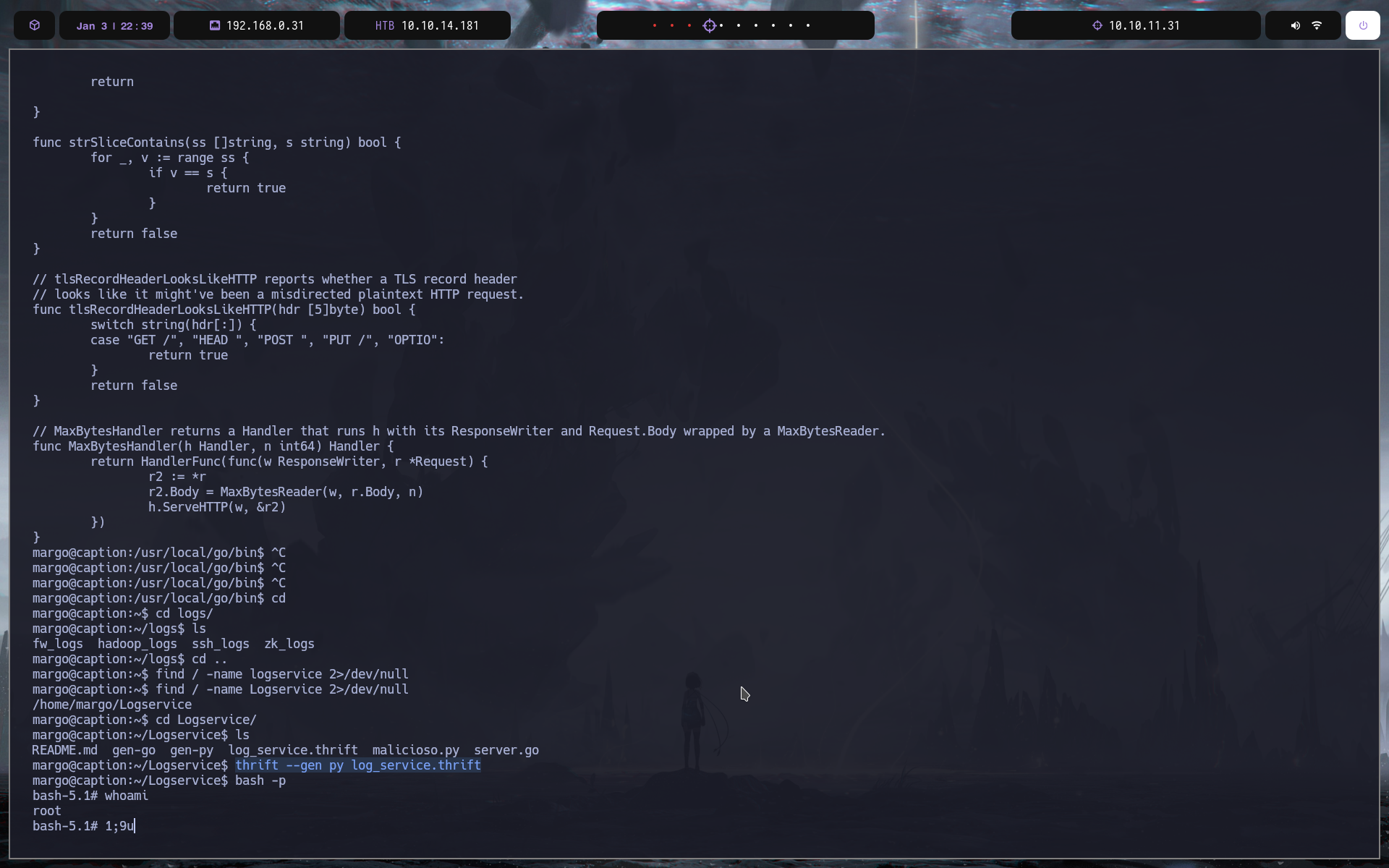Screen dimensions: 1389x868
Task: Click 'h.ServeHTTP(w, &r2)' line
Action: 217,507
